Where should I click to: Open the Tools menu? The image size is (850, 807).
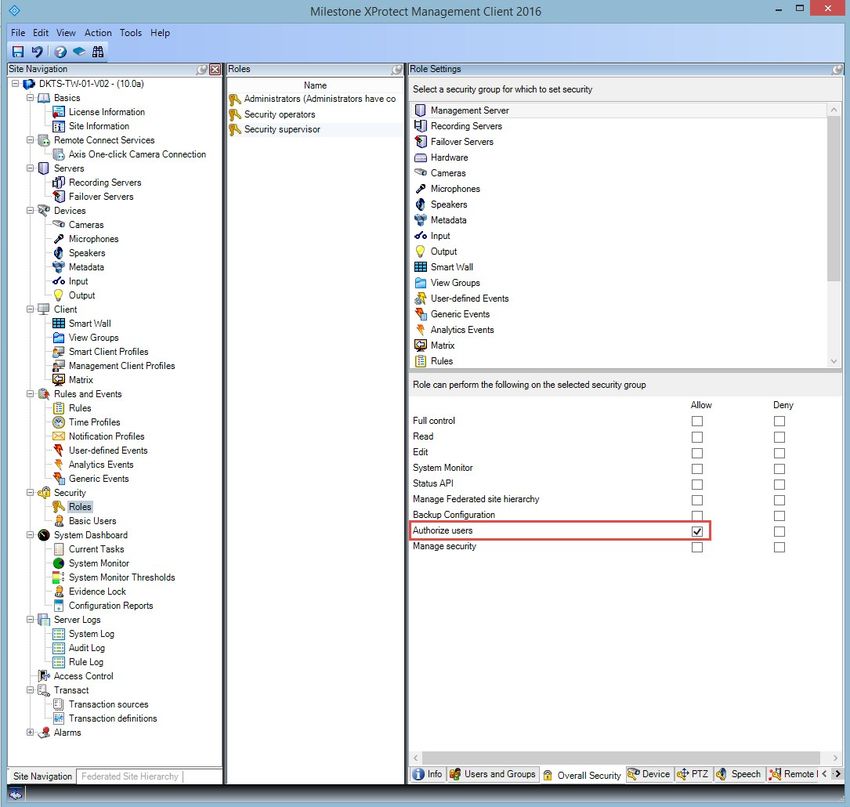tap(131, 33)
